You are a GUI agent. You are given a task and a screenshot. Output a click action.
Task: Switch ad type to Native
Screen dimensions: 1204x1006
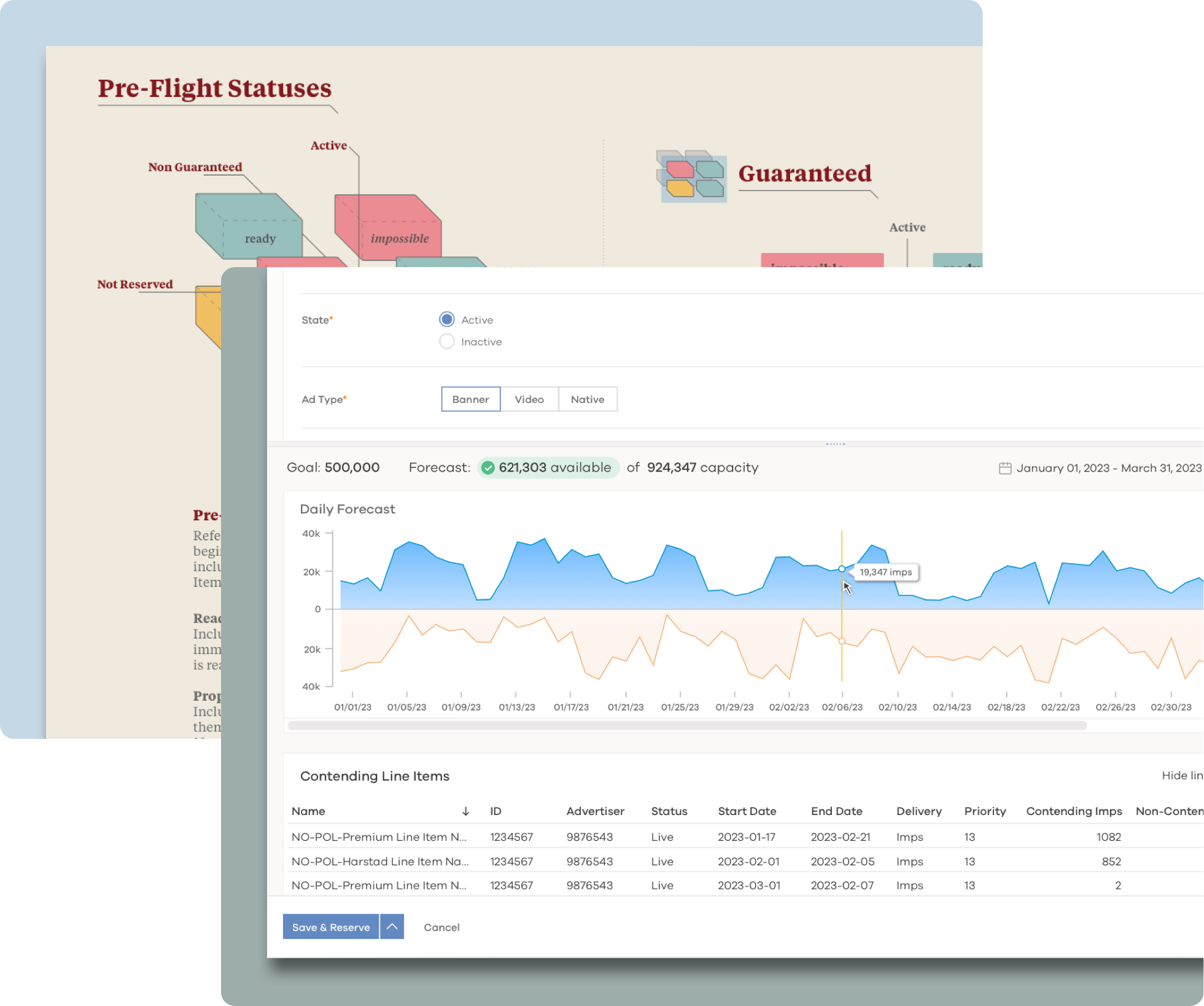tap(587, 399)
